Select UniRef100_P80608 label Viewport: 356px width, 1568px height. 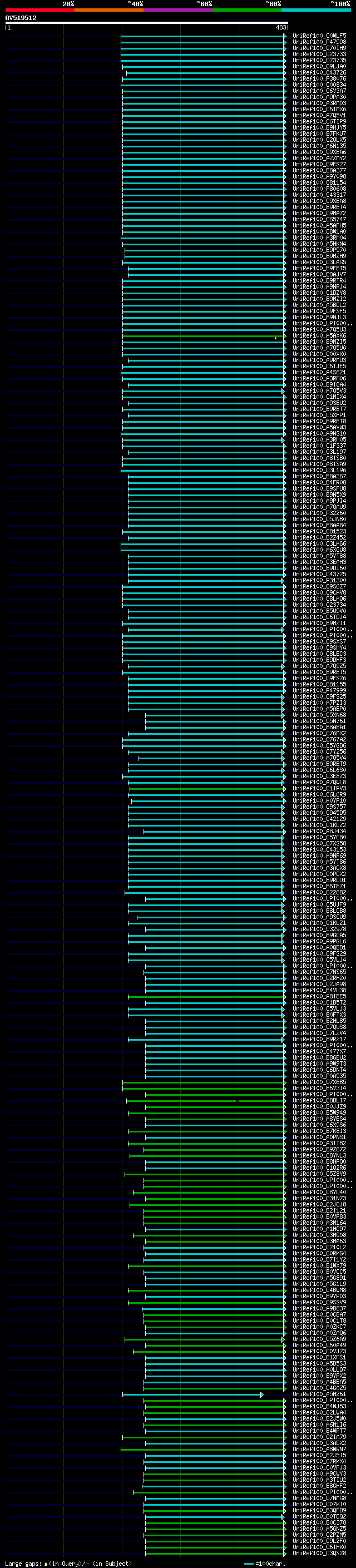(319, 189)
